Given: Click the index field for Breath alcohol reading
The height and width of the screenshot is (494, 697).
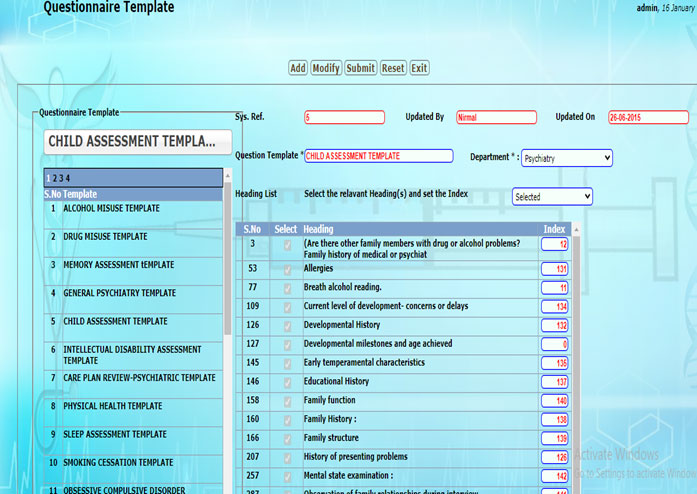Looking at the screenshot, I should click(554, 288).
